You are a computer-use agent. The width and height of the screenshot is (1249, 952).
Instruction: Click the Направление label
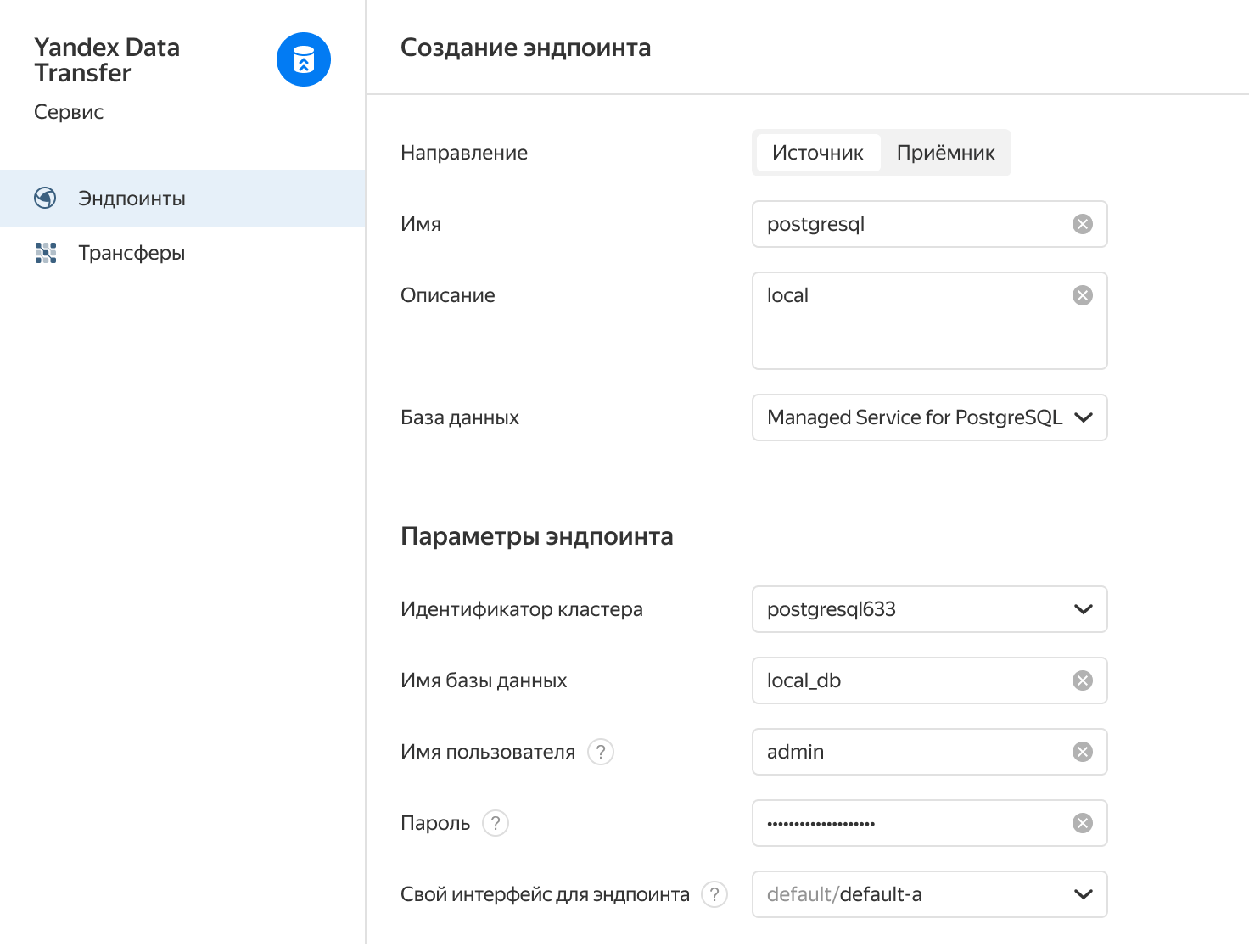pyautogui.click(x=464, y=153)
